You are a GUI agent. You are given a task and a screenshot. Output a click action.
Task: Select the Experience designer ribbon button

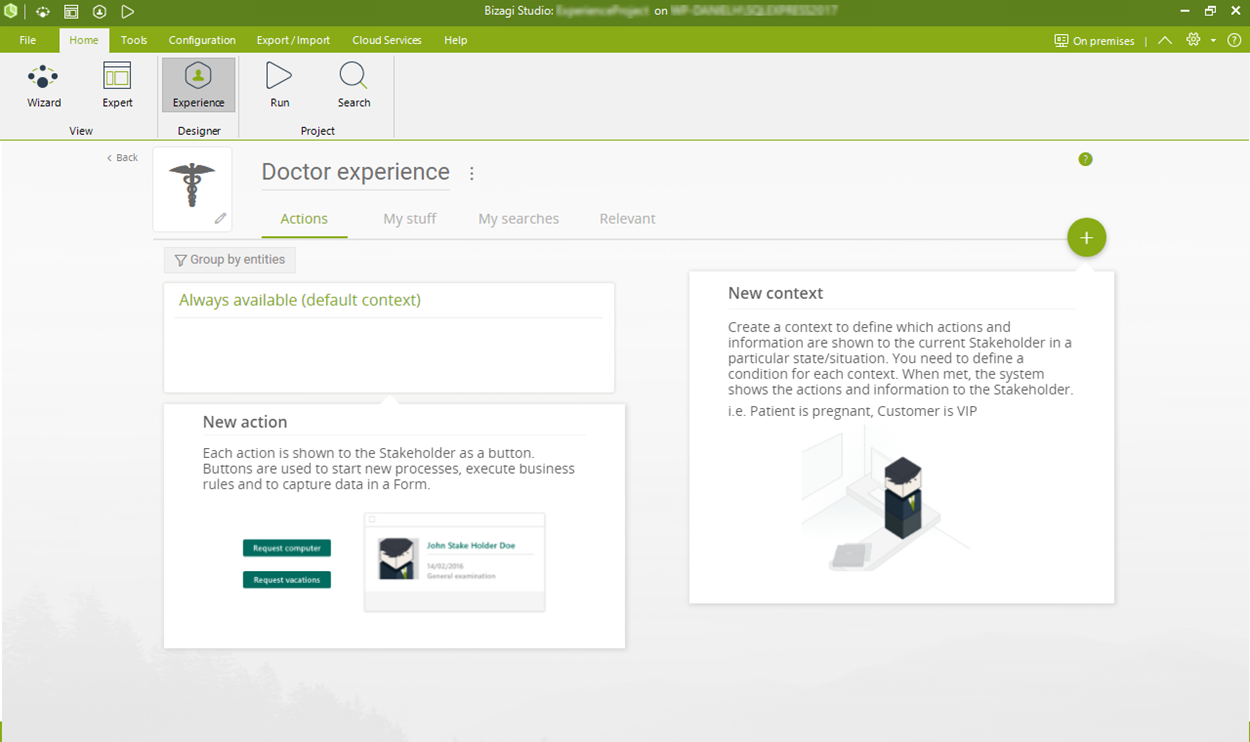(199, 85)
